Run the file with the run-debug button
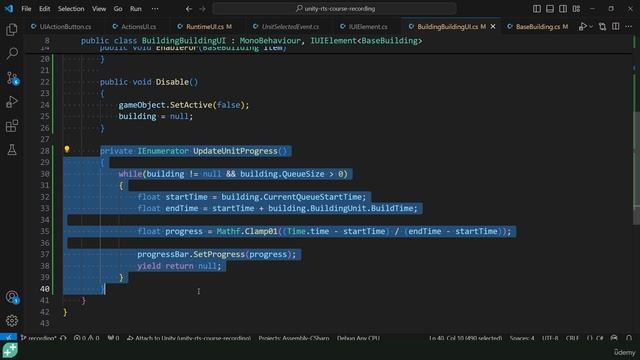Image resolution: width=640 pixels, height=360 pixels. [x=582, y=27]
